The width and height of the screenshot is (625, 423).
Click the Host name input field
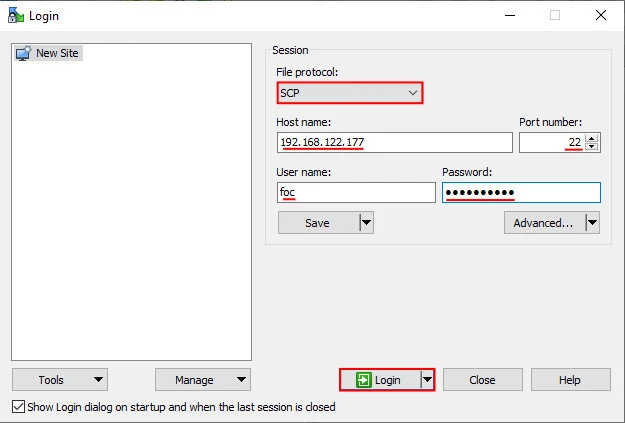tap(393, 142)
